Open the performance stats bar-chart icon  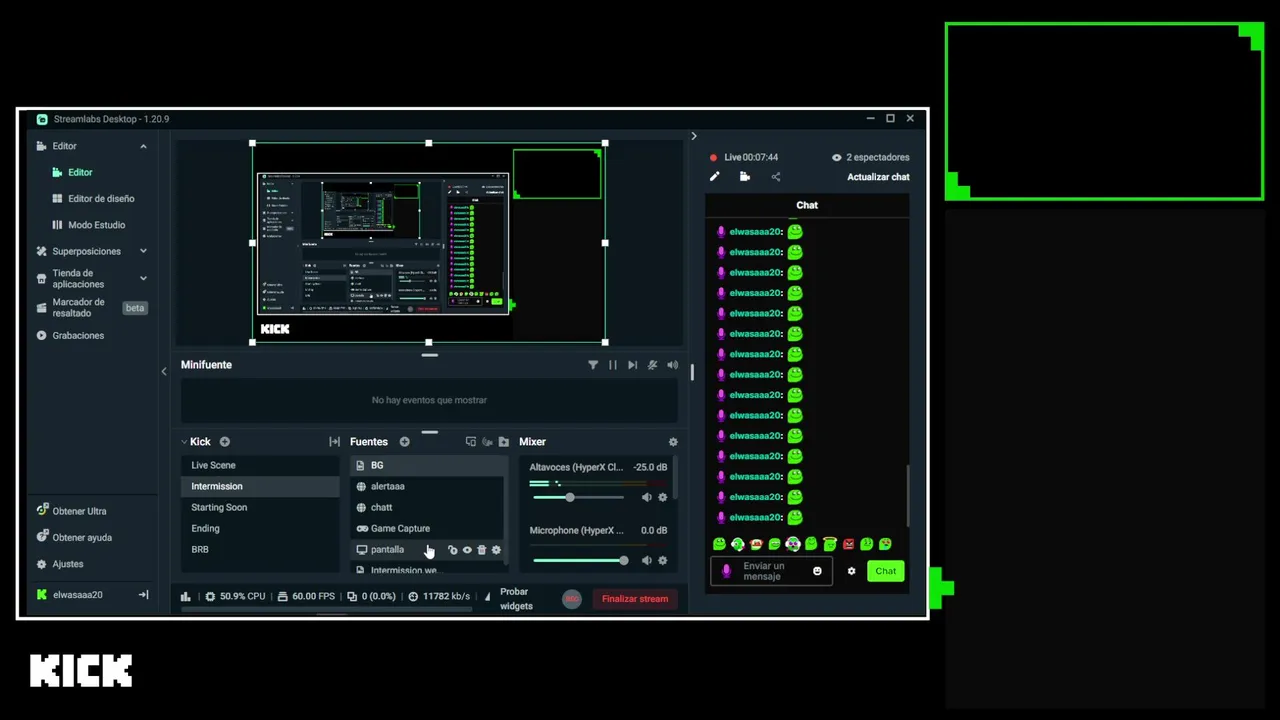click(186, 597)
